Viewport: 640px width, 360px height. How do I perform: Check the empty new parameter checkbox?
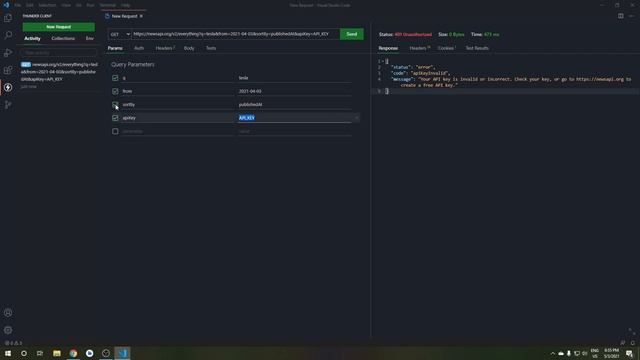pyautogui.click(x=115, y=131)
